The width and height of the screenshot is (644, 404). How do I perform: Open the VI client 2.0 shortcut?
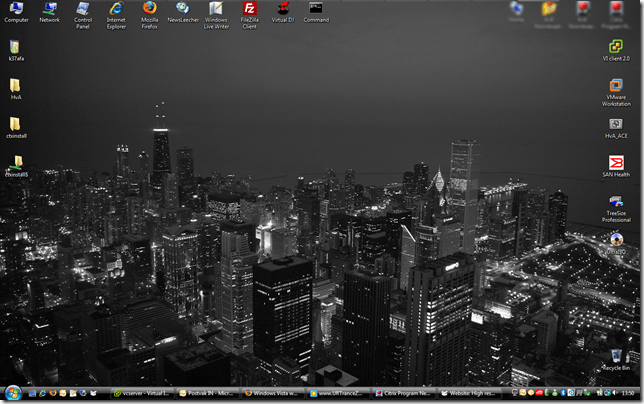point(616,50)
